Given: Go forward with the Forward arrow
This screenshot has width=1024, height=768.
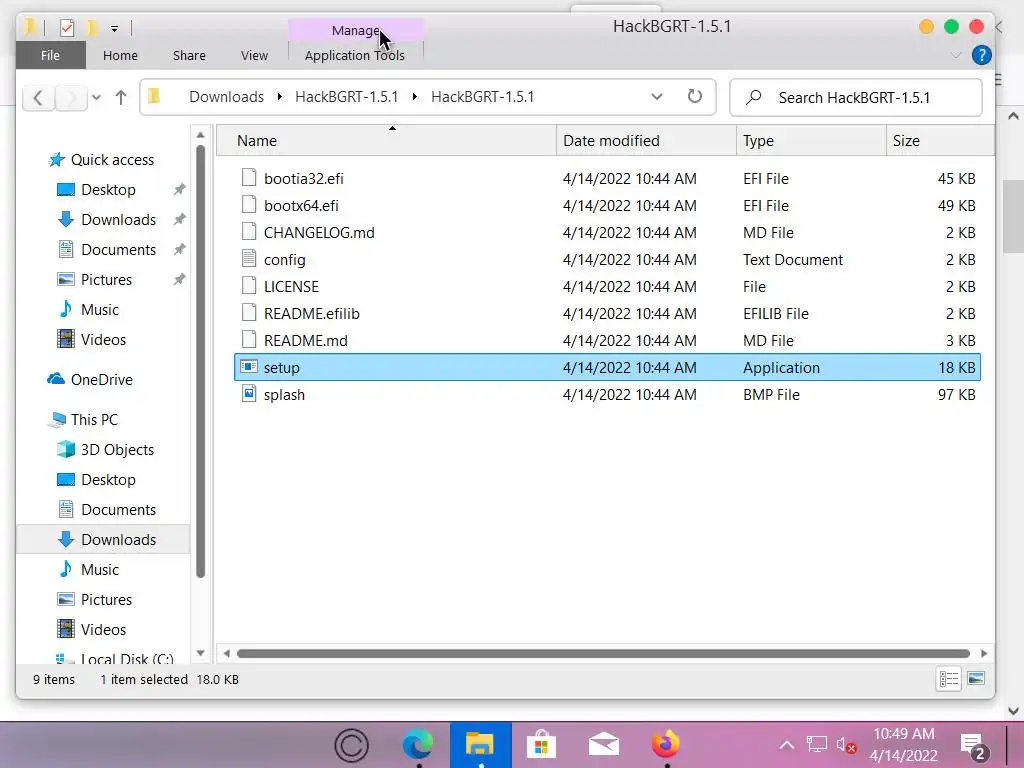Looking at the screenshot, I should (x=71, y=98).
